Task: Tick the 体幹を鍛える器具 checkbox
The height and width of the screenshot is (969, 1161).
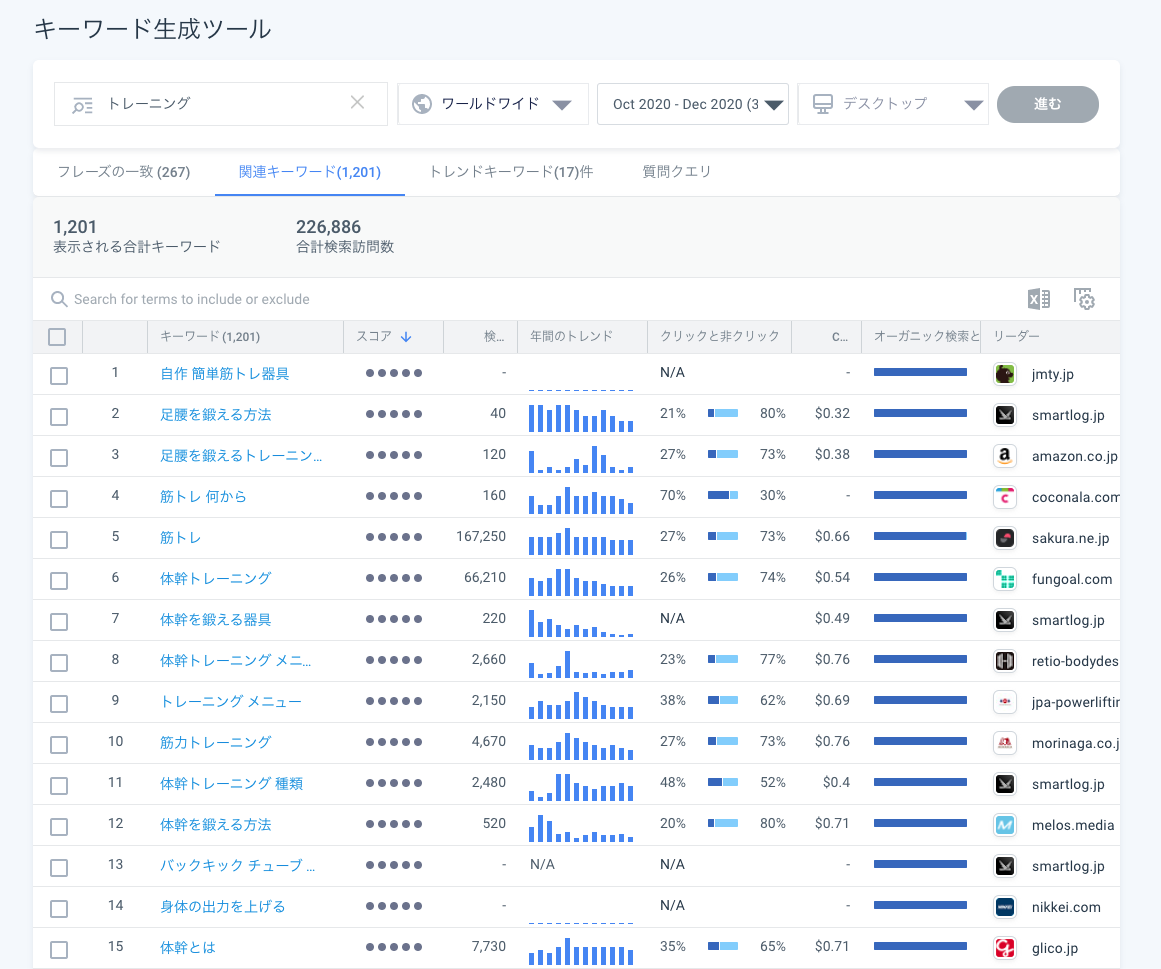Action: [58, 621]
